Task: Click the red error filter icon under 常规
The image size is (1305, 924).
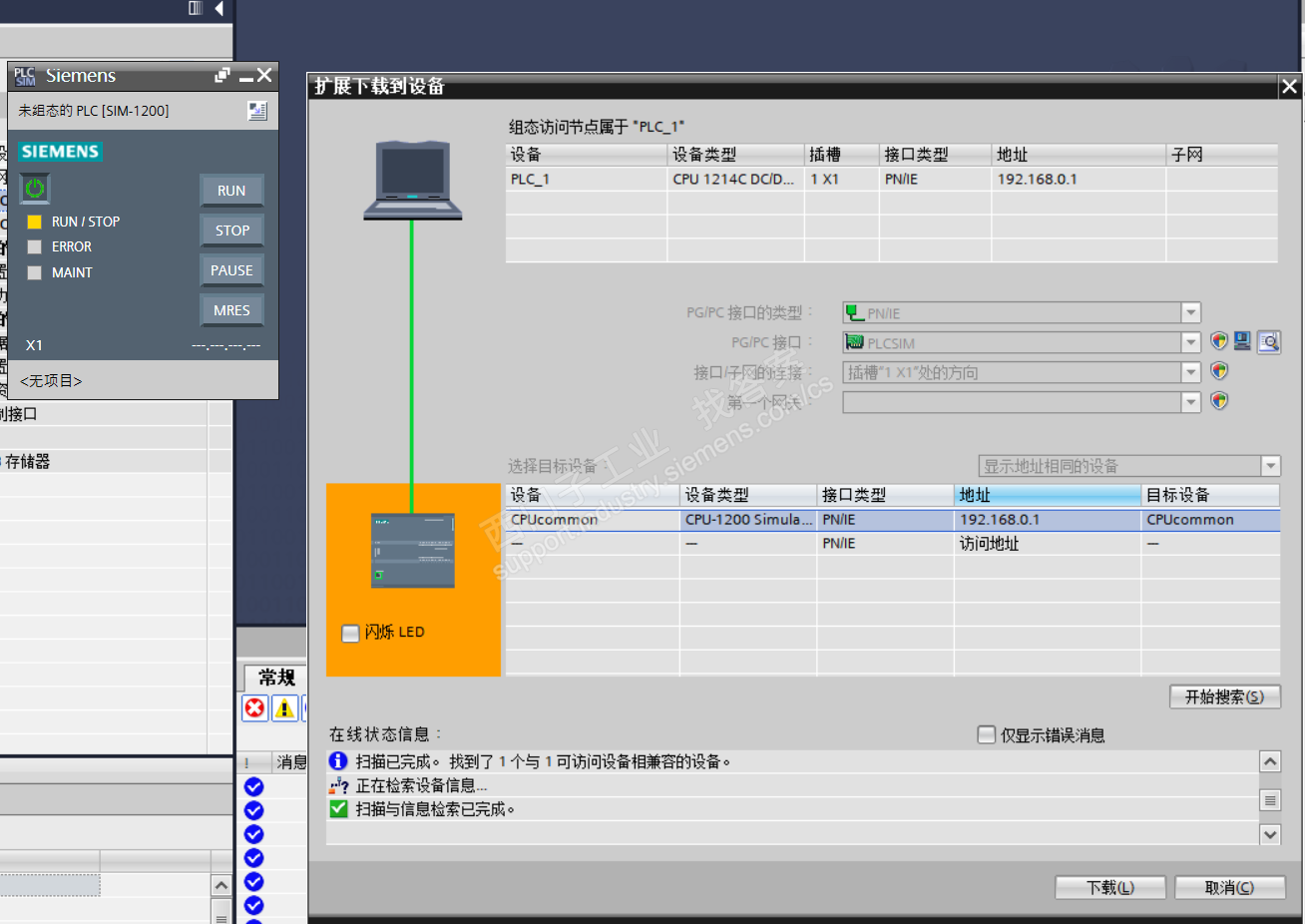Action: click(x=255, y=707)
